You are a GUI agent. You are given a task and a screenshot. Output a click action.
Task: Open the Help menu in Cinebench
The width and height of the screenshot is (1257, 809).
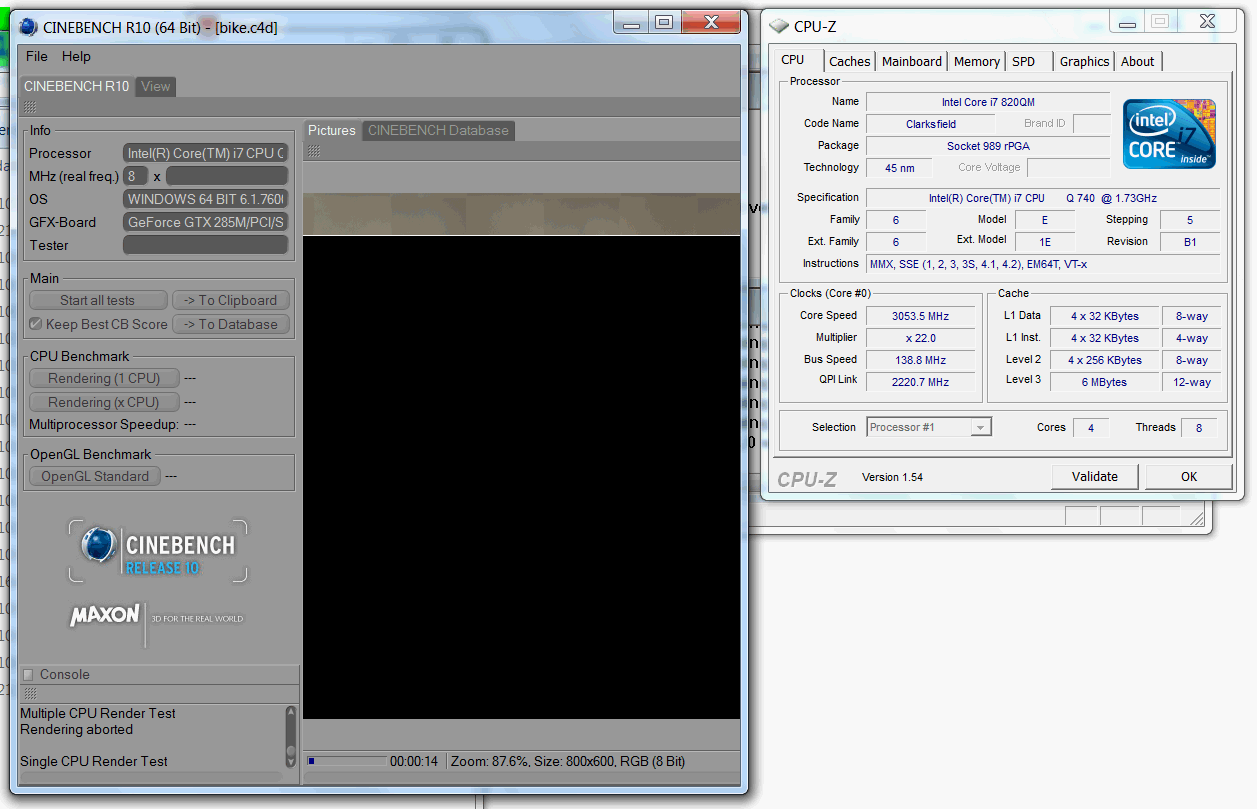tap(76, 56)
